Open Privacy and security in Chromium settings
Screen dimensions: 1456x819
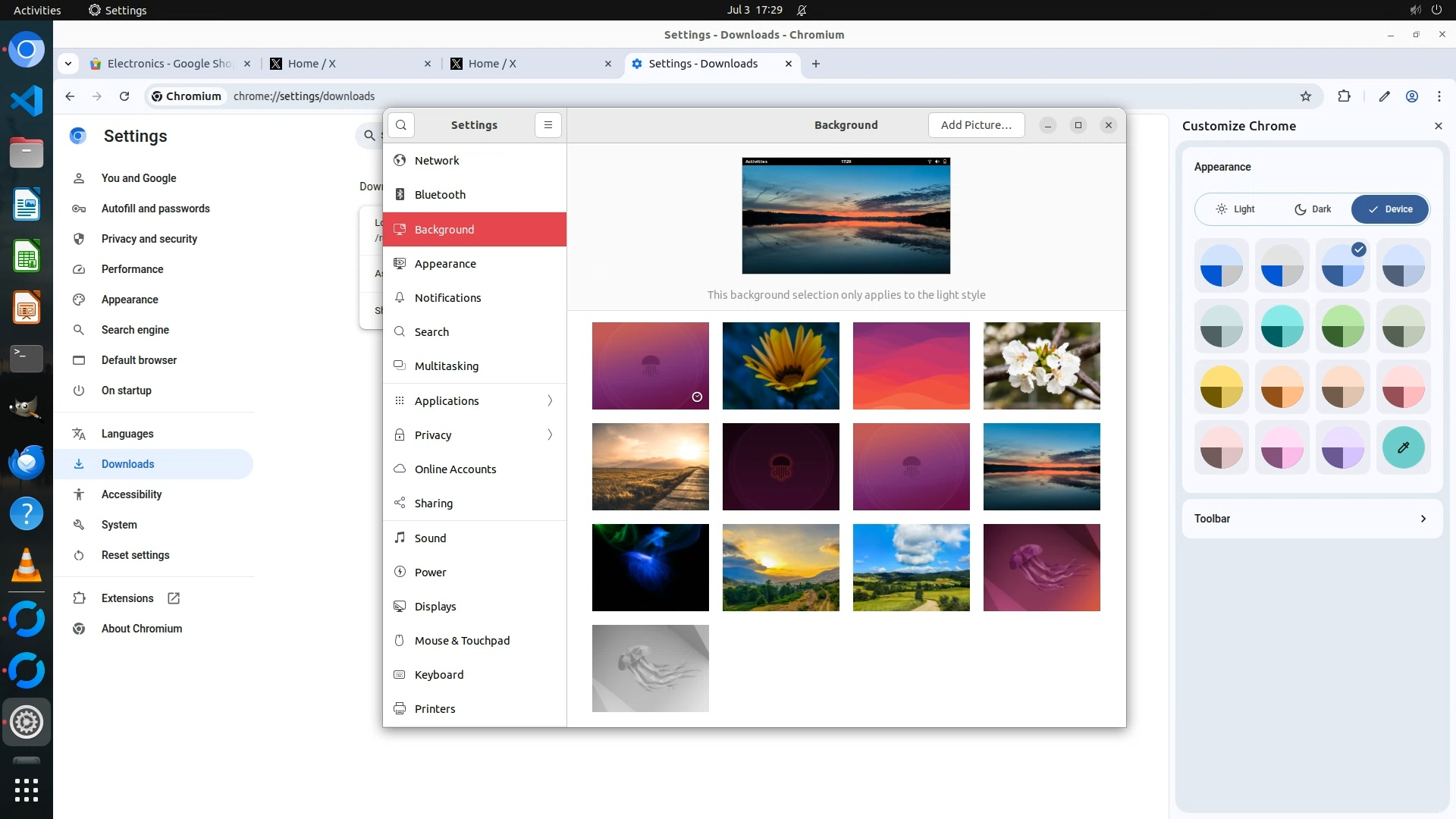149,239
